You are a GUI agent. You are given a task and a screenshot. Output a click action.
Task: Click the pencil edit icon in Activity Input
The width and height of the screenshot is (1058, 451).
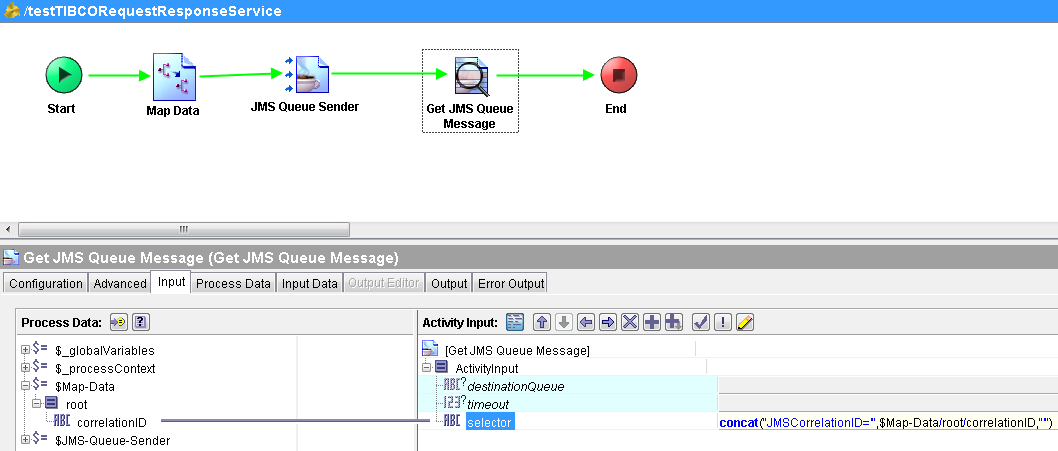(x=745, y=322)
